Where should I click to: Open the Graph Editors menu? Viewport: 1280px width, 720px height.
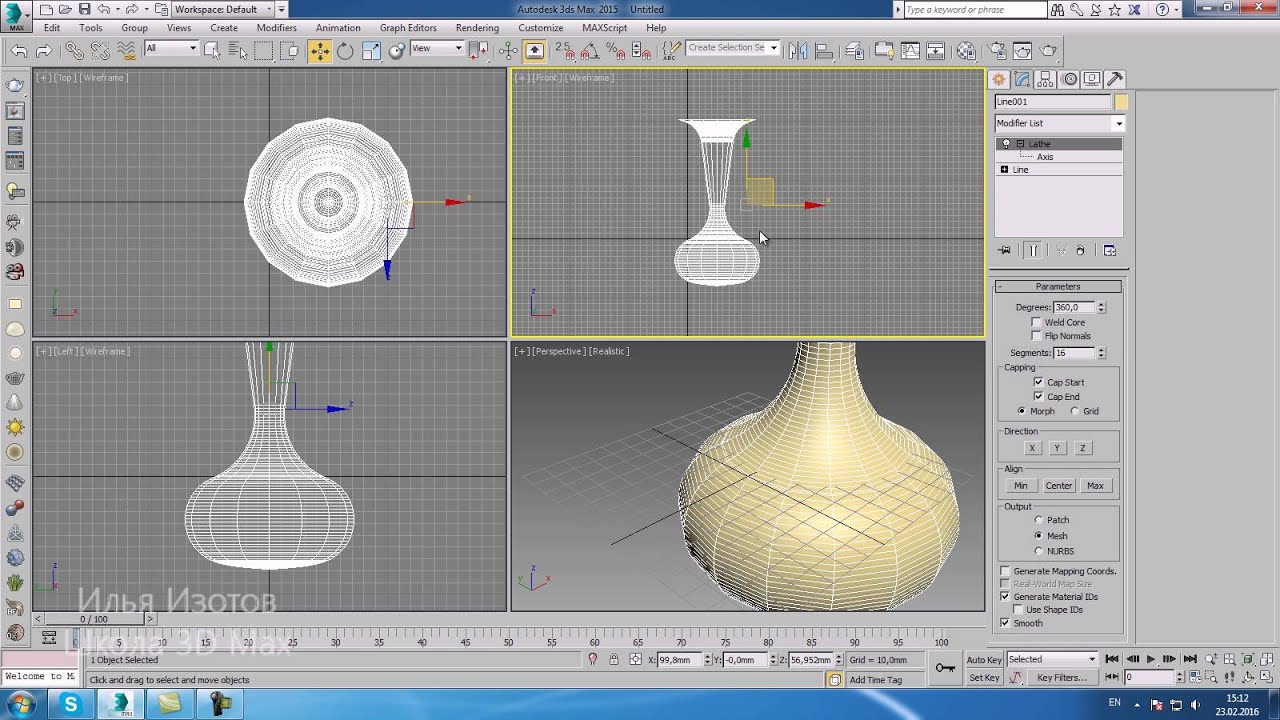[408, 28]
